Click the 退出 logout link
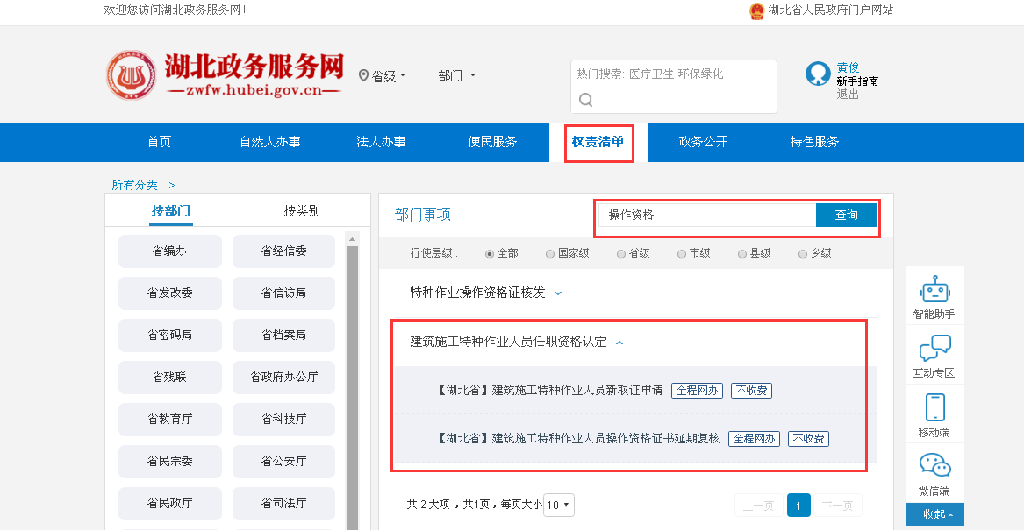1024x530 pixels. click(x=847, y=94)
